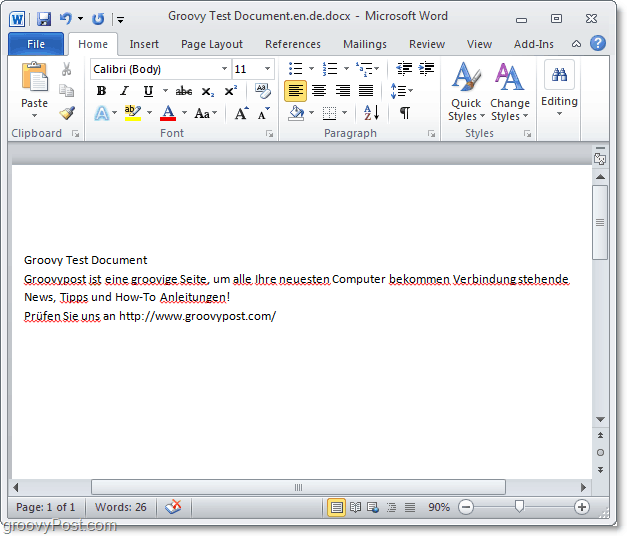Click proofing errors status icon
Screen dimensions: 627x536
[x=173, y=507]
